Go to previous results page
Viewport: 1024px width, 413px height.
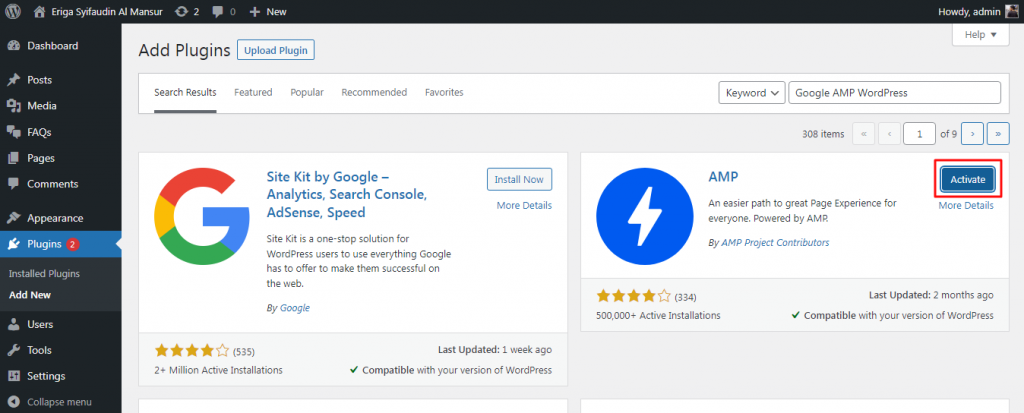point(889,134)
